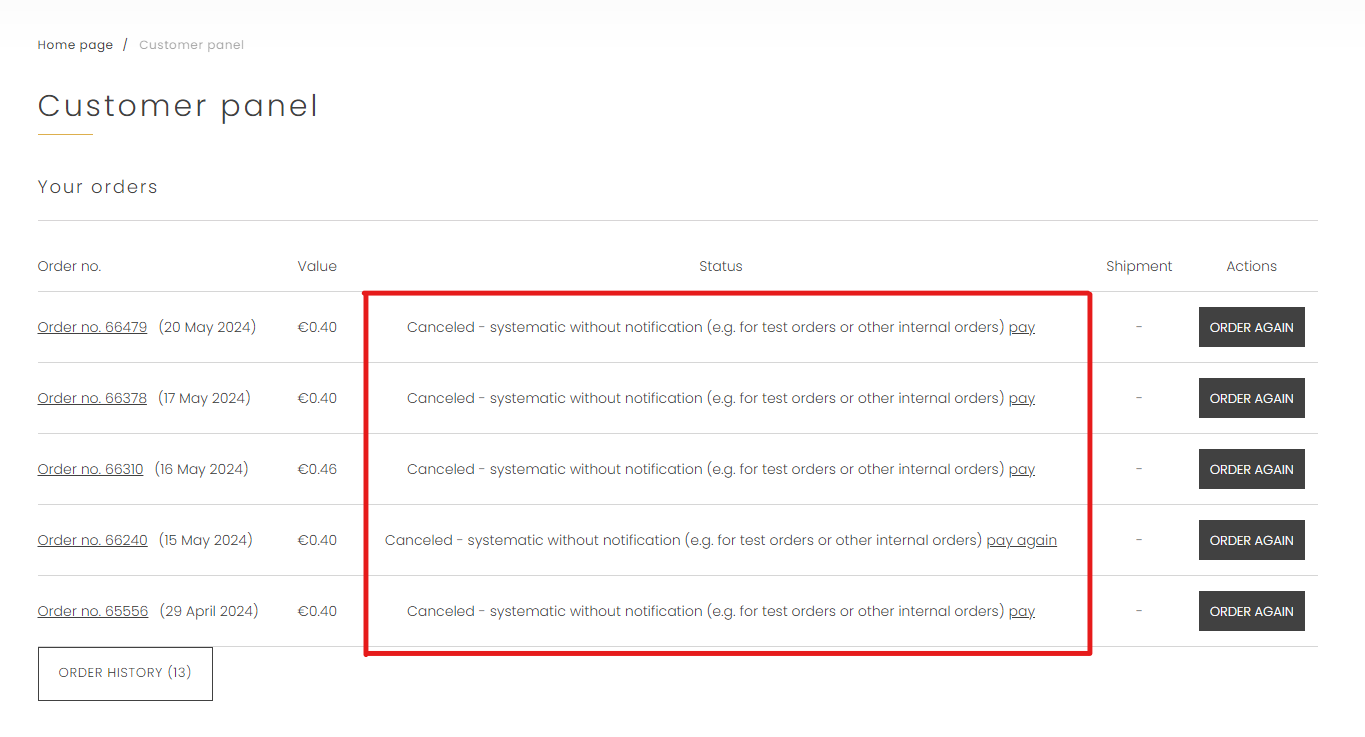Open Order no. 66378 details

tap(92, 398)
